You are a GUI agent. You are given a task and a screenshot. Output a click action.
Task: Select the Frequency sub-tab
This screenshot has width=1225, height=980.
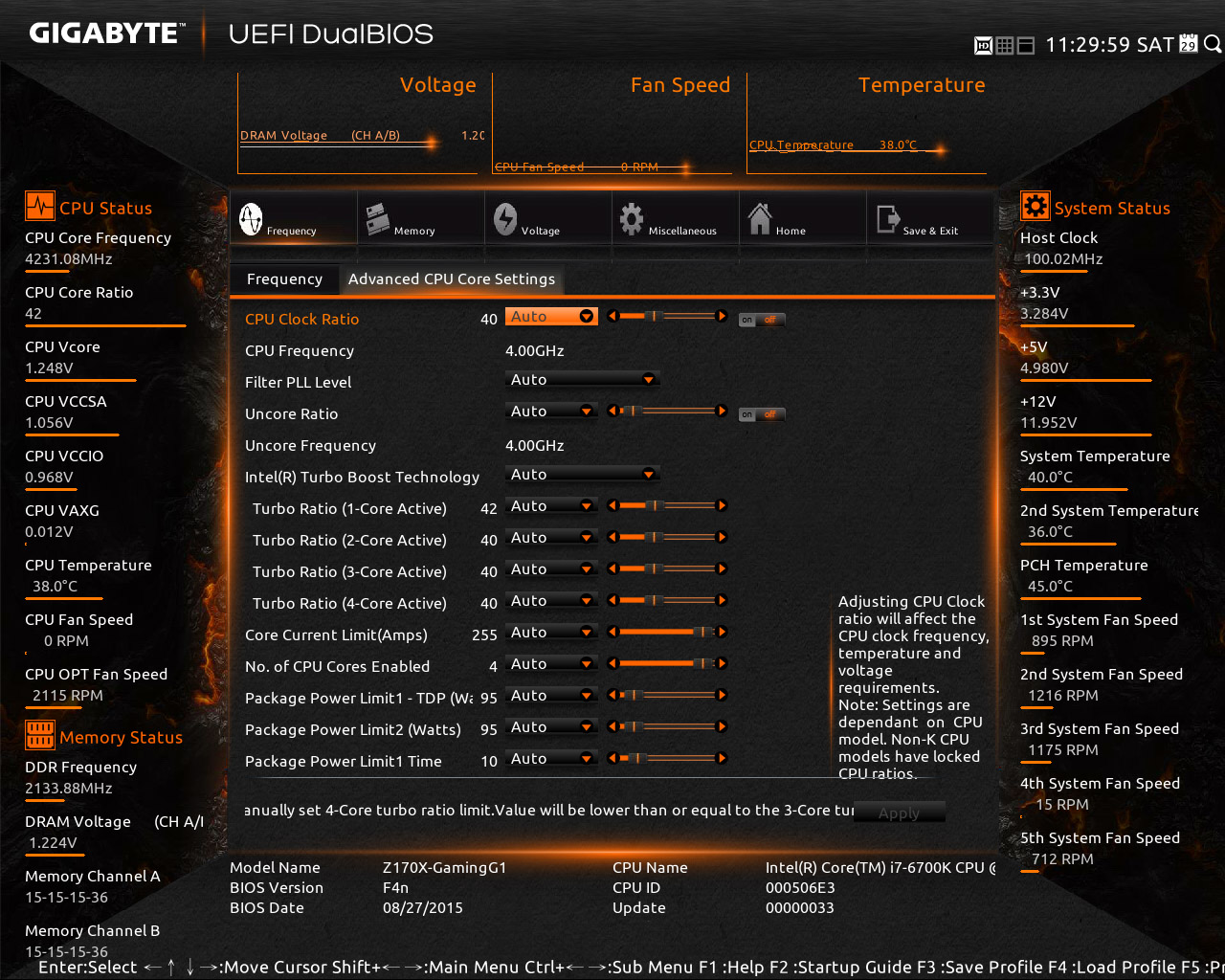tap(284, 279)
